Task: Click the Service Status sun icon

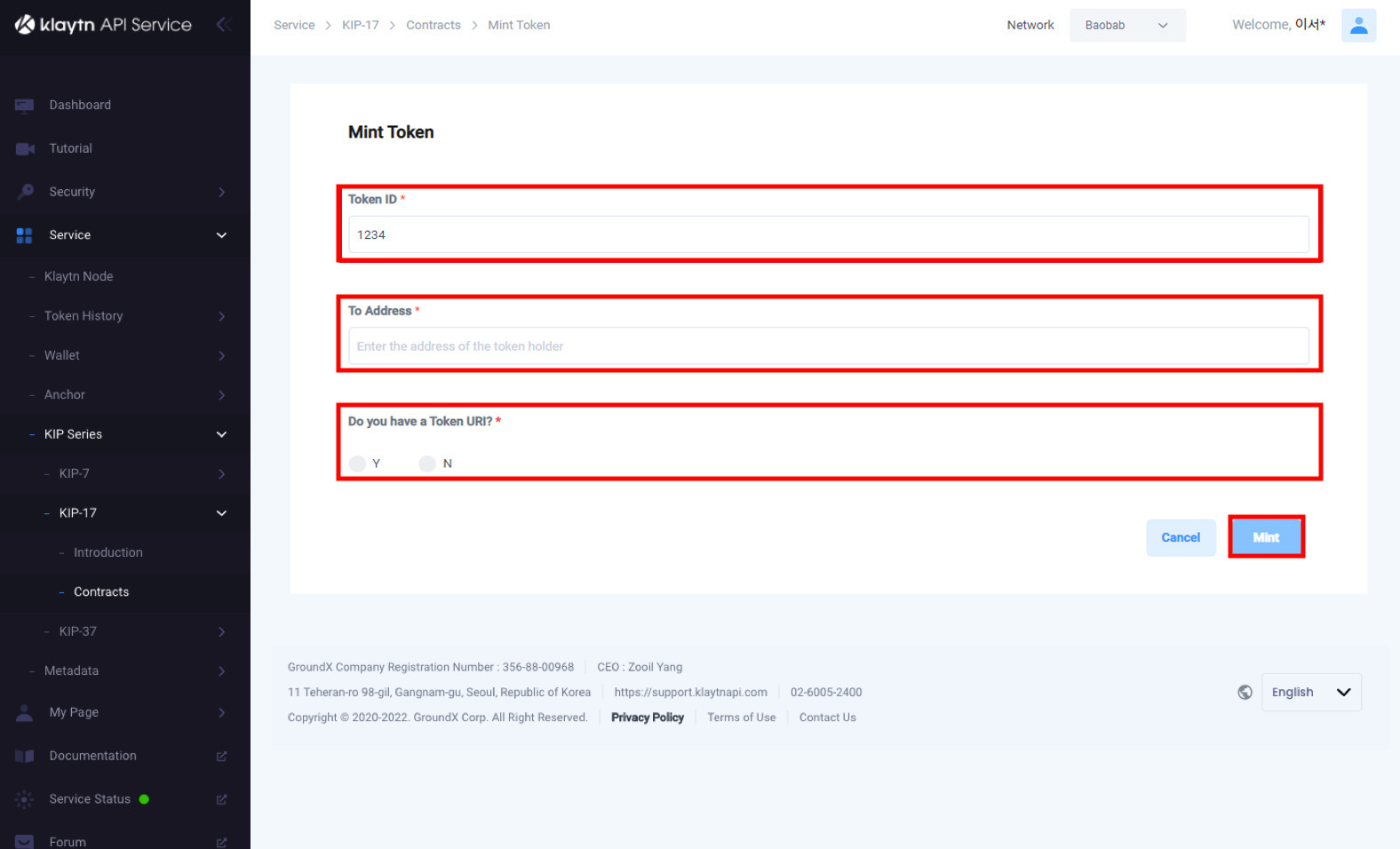Action: click(25, 799)
